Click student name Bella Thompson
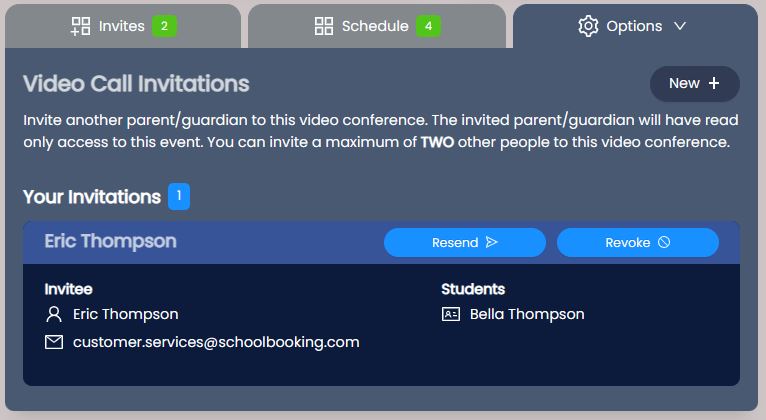 tap(527, 314)
